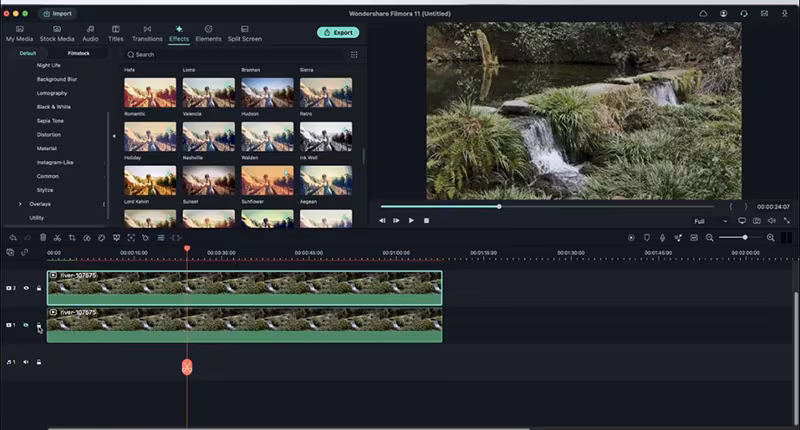This screenshot has height=430, width=800.
Task: Select the Black & White category
Action: [x=54, y=107]
